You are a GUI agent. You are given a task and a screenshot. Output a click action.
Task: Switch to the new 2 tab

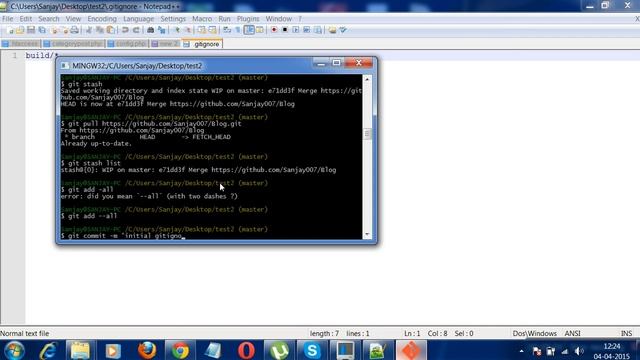pos(165,44)
